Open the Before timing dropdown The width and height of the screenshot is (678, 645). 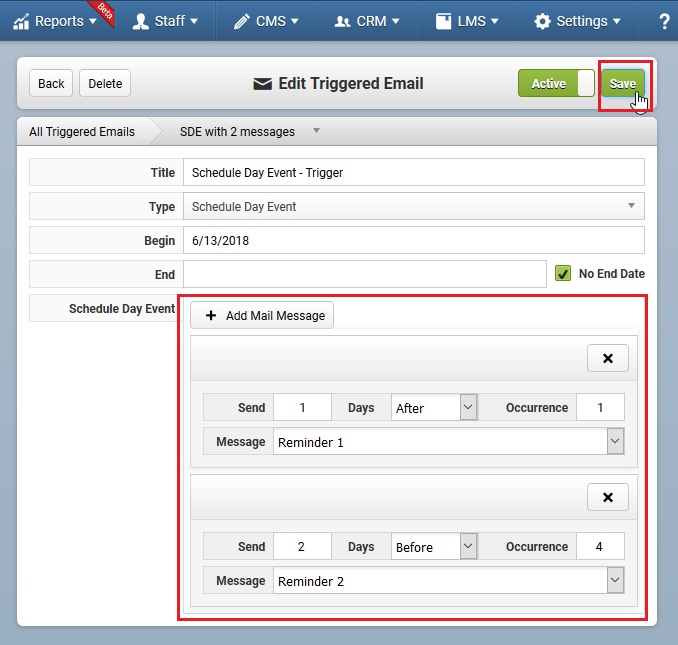tap(434, 546)
